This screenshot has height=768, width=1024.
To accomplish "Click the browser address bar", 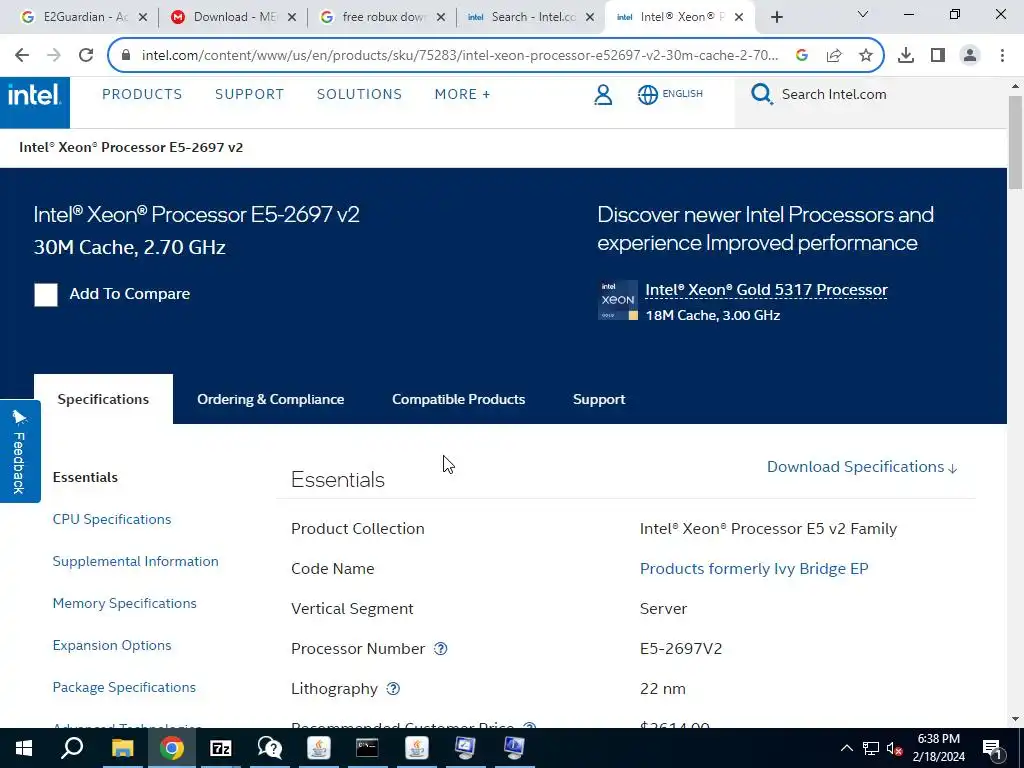I will click(459, 56).
